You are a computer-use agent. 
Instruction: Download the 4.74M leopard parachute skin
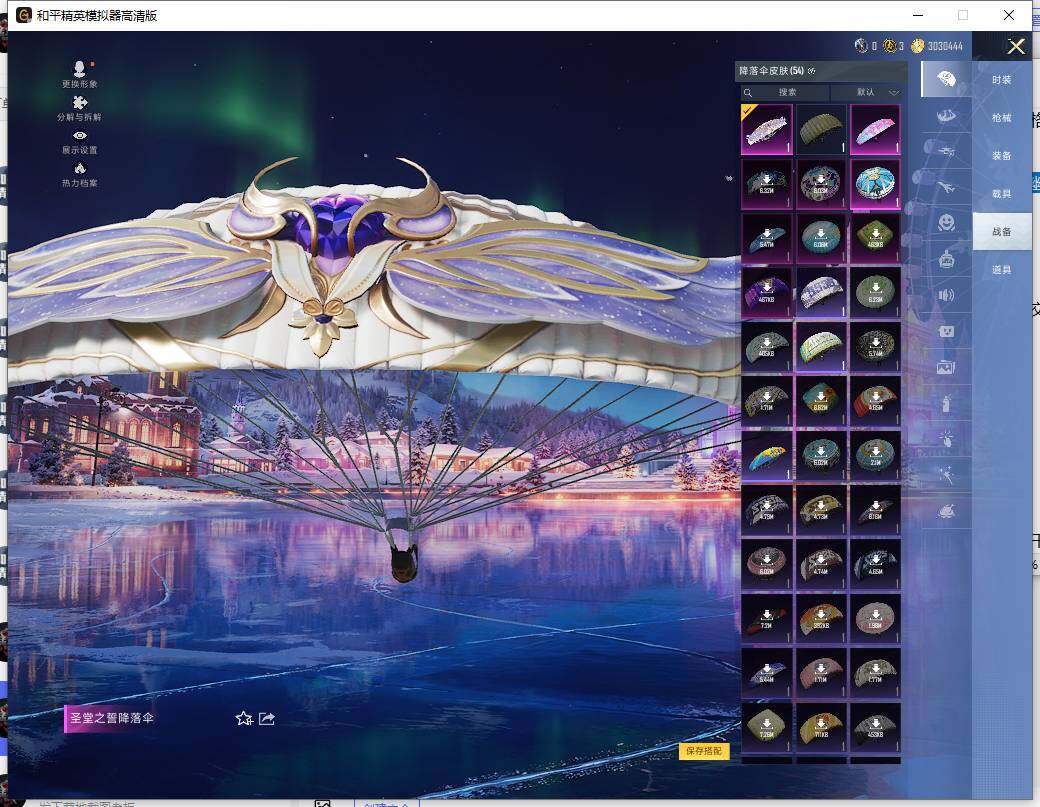coord(821,564)
